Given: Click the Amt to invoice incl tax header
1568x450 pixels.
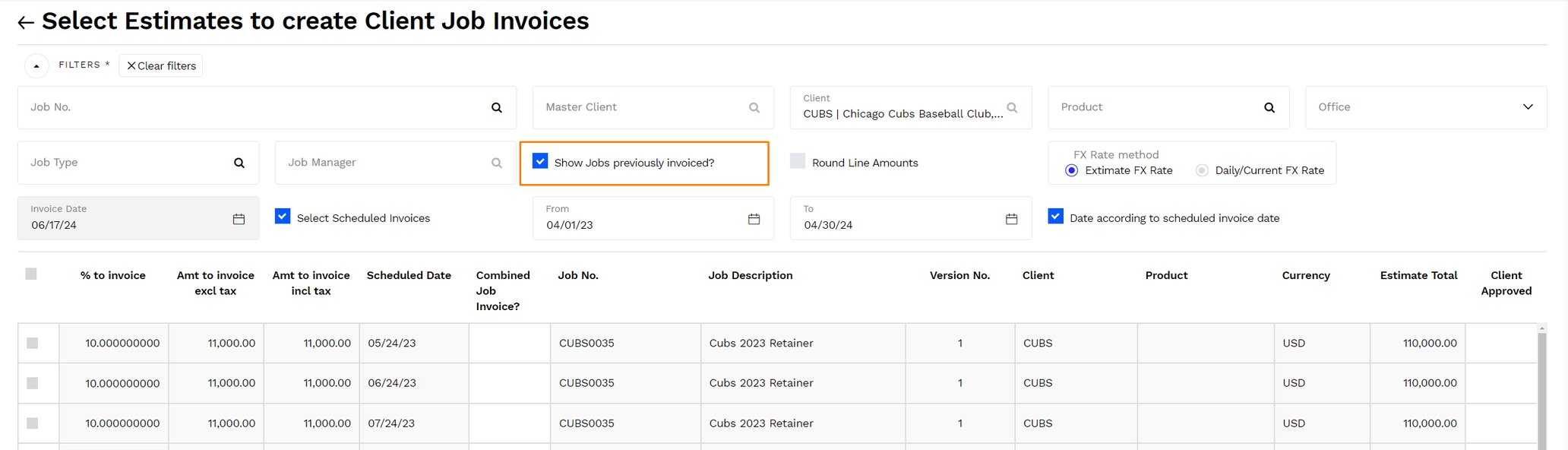Looking at the screenshot, I should [311, 283].
